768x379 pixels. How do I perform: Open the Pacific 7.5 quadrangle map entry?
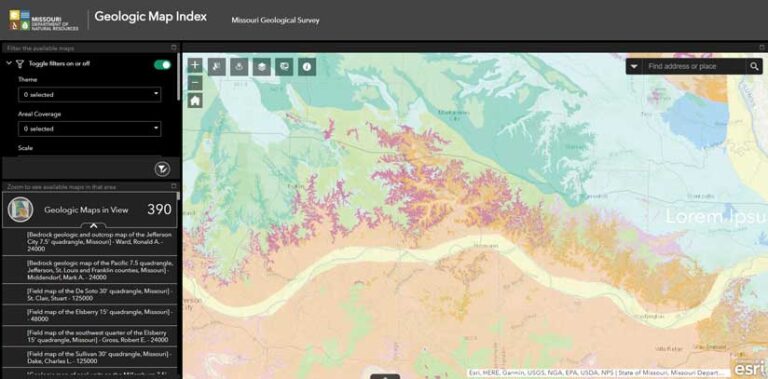tap(90, 270)
